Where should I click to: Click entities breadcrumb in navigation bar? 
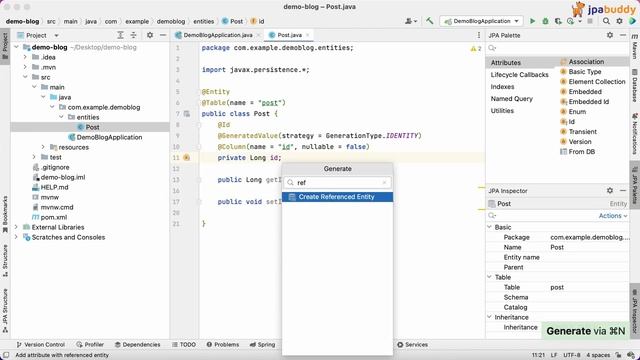pos(203,21)
